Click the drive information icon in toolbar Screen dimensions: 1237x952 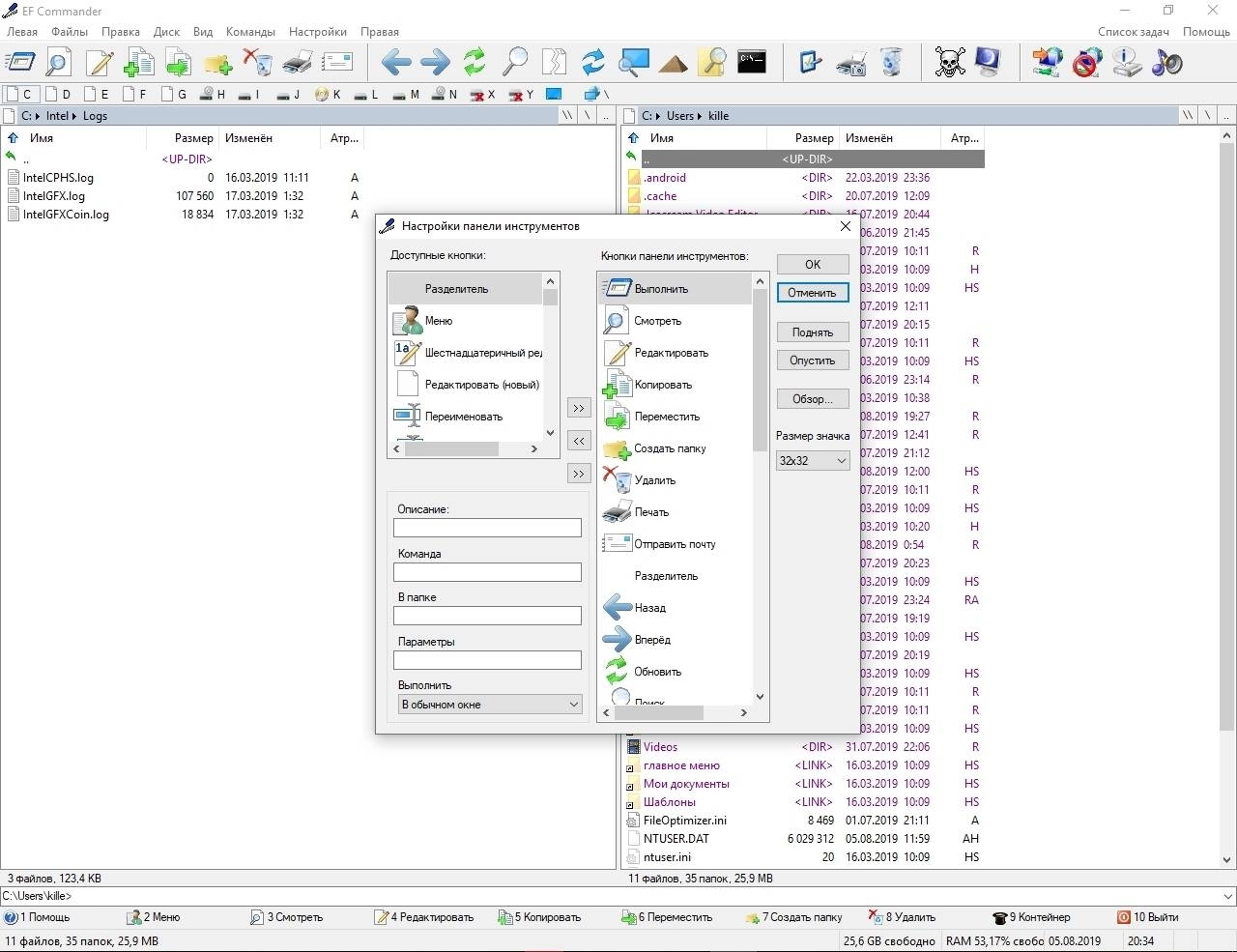(1127, 63)
